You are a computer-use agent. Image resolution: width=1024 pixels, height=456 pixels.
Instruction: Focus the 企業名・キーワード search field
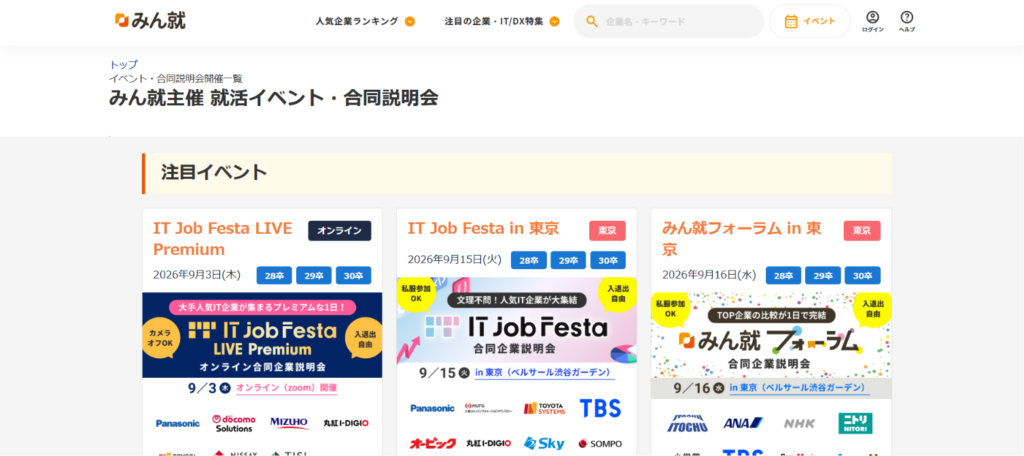pos(669,22)
